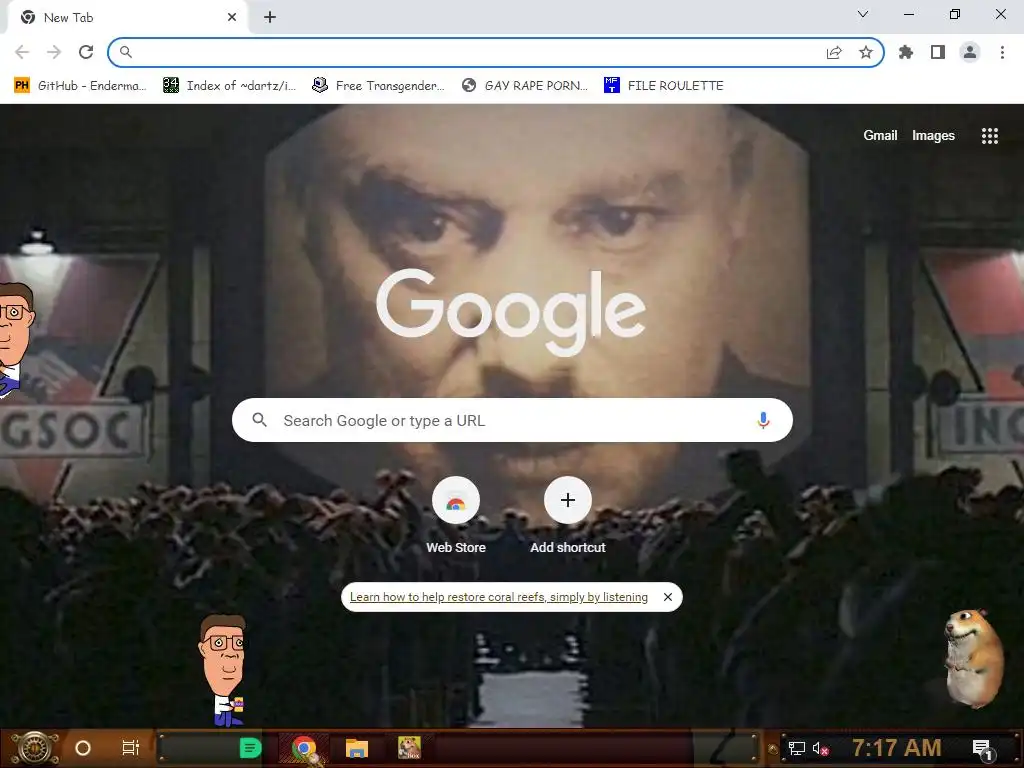The height and width of the screenshot is (768, 1024).
Task: Open the Gmail link
Action: point(880,135)
